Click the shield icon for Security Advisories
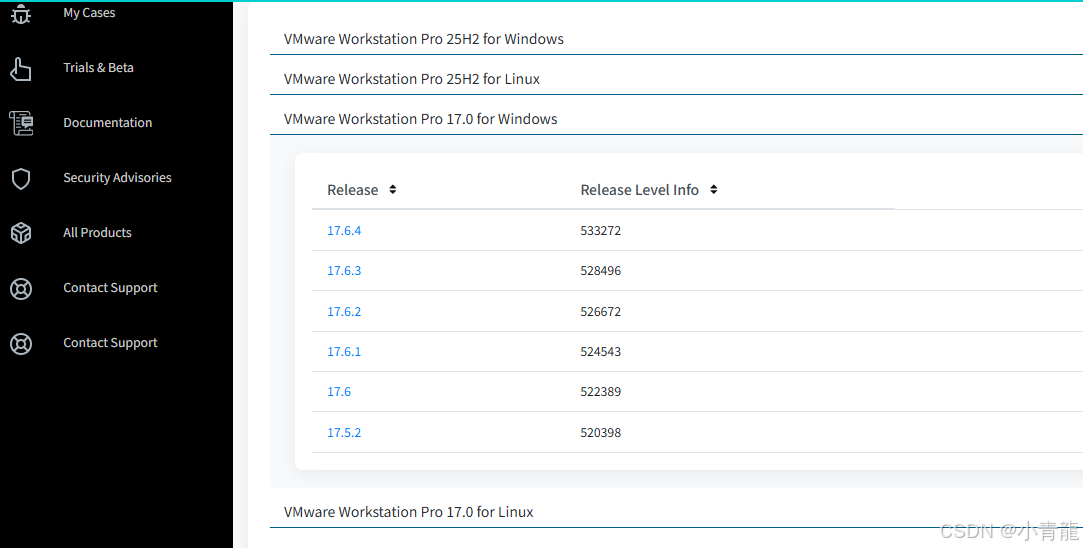The image size is (1083, 548). pyautogui.click(x=21, y=178)
